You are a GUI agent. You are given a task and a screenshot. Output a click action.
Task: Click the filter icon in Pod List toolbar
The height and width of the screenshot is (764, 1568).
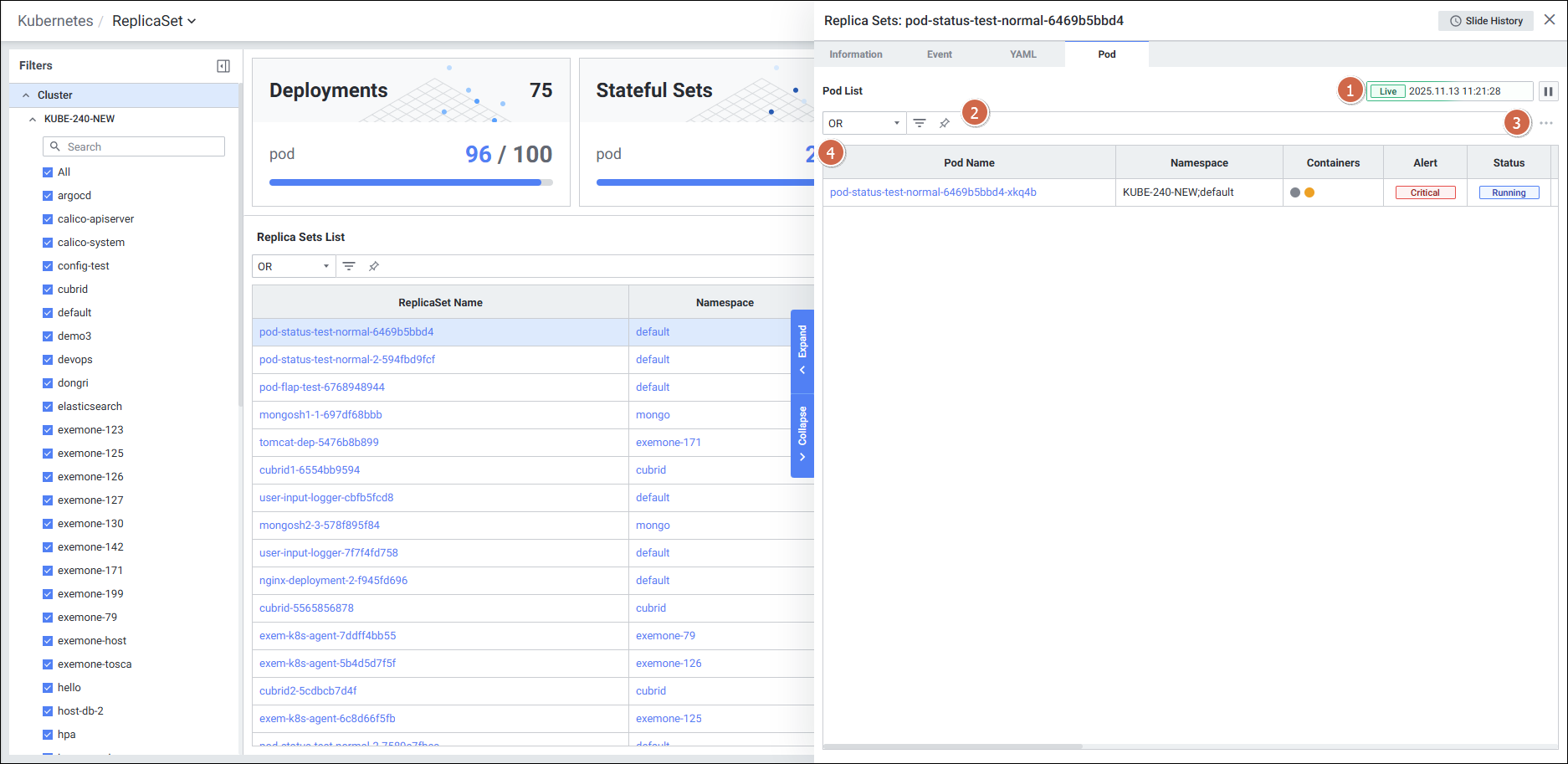pos(920,123)
